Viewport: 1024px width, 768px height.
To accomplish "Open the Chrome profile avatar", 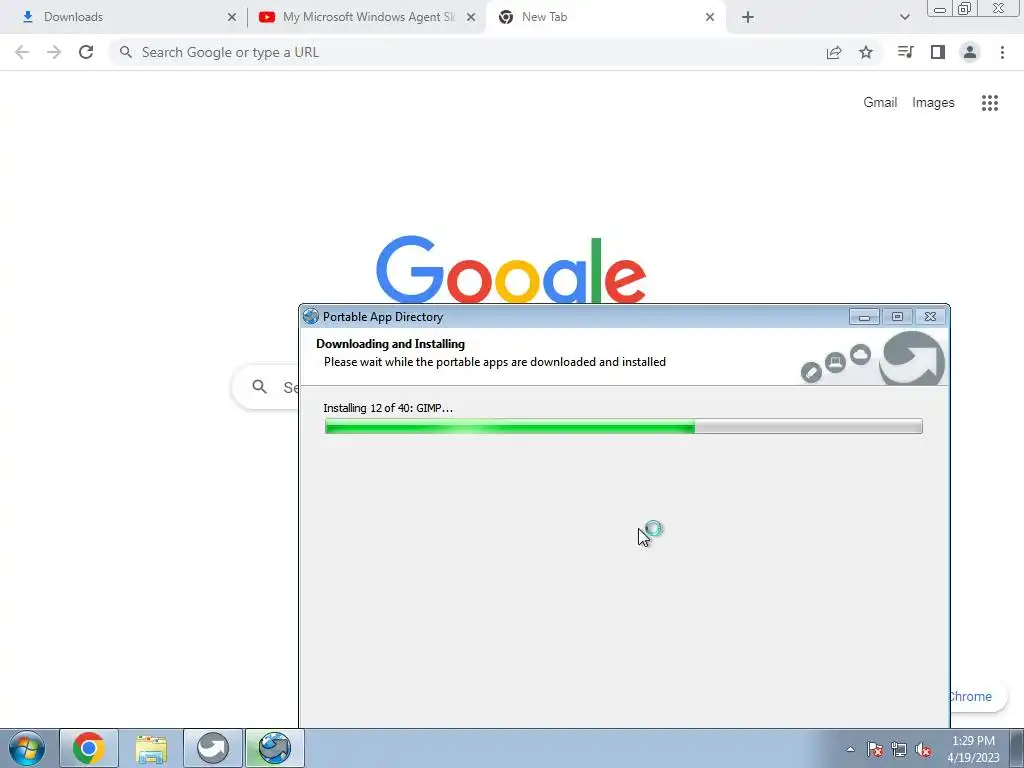I will coord(970,52).
